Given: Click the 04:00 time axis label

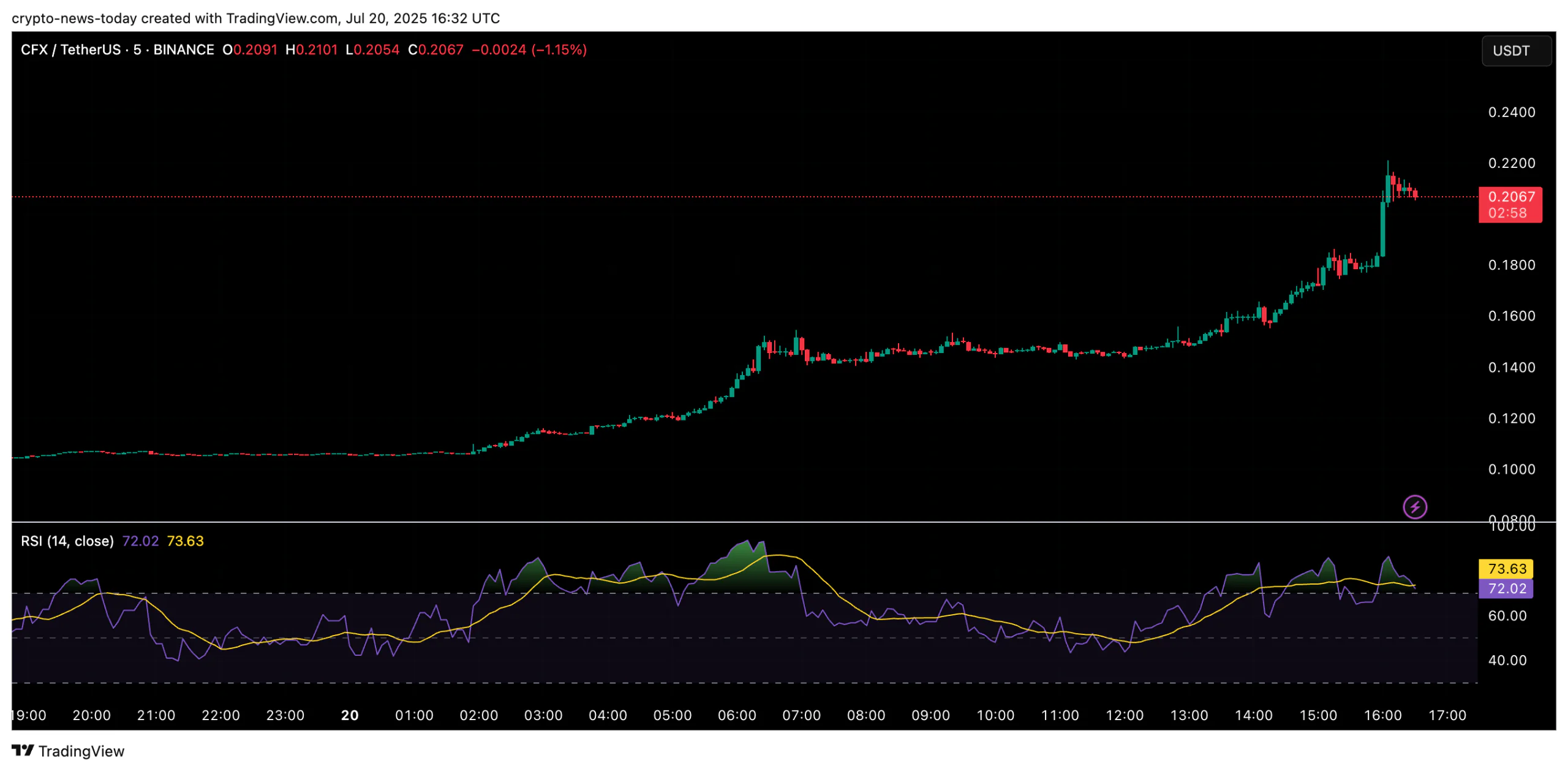Looking at the screenshot, I should 608,715.
